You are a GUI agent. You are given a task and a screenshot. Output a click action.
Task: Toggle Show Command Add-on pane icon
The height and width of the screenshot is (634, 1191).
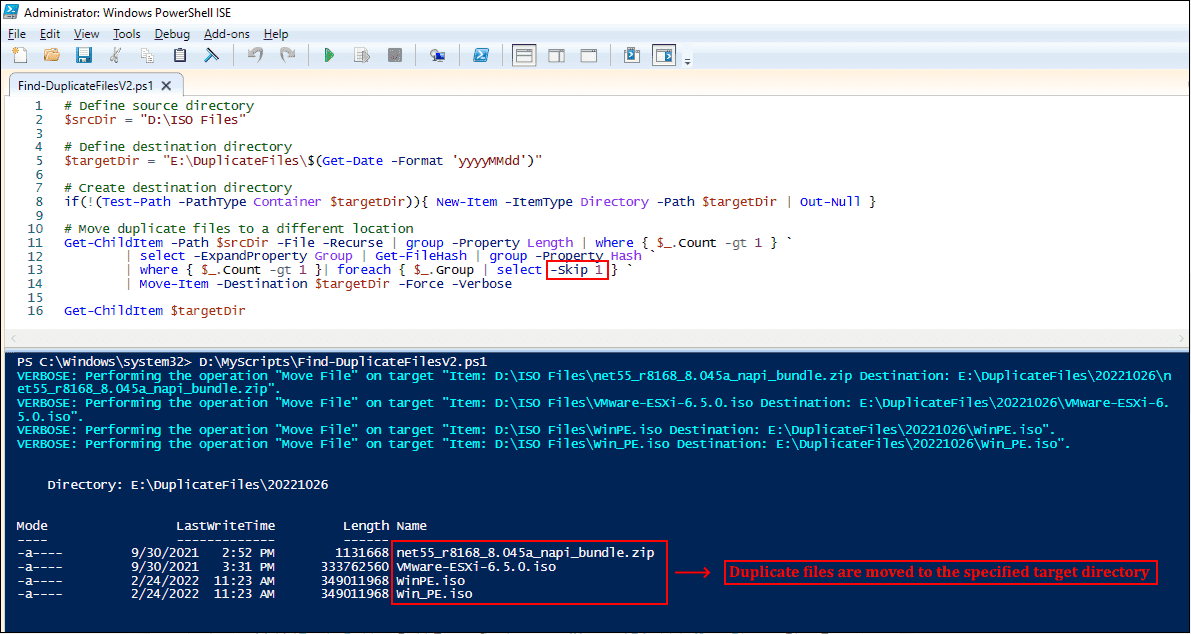tap(664, 55)
